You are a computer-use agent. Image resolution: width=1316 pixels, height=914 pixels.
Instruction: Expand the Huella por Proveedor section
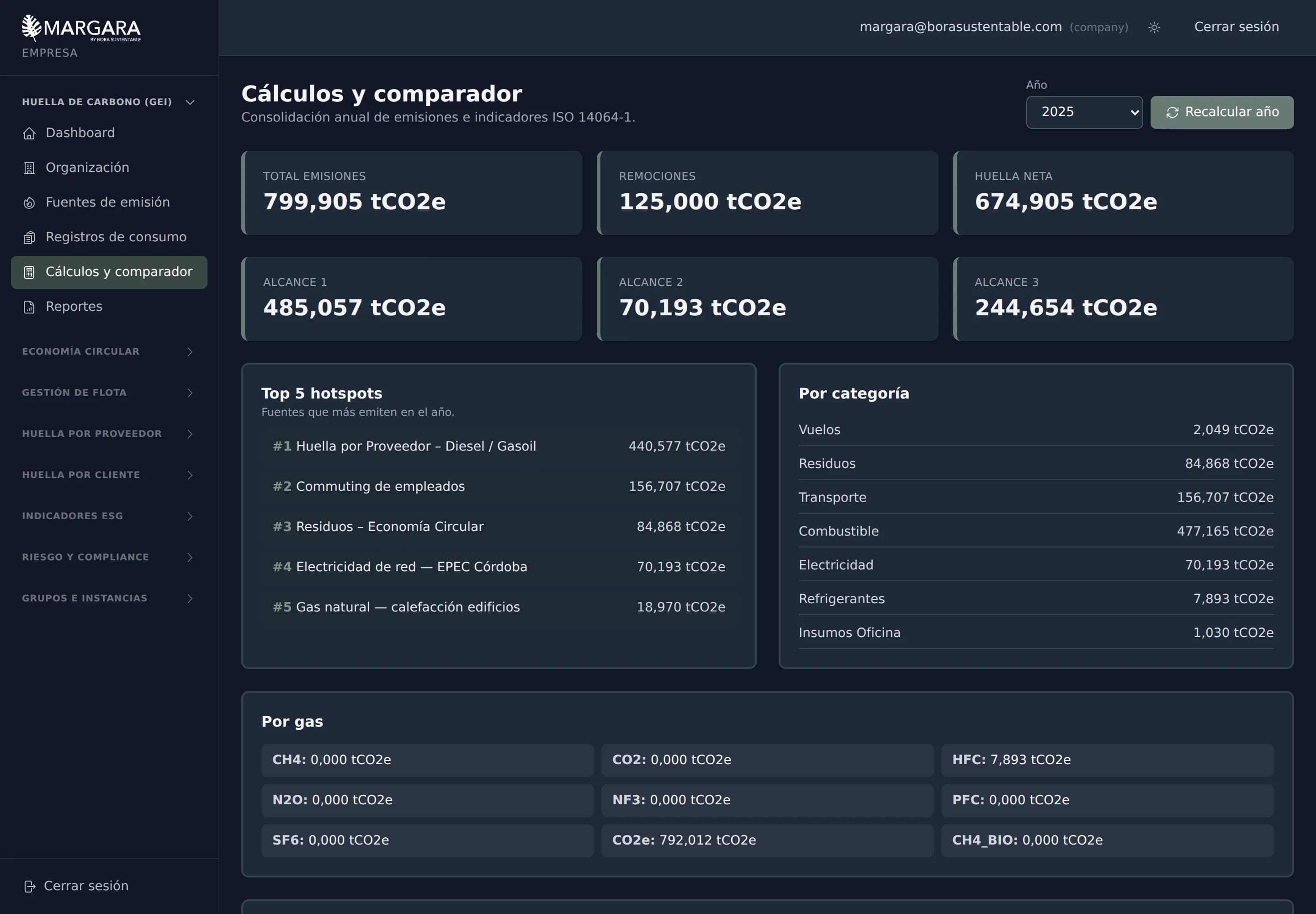(109, 434)
